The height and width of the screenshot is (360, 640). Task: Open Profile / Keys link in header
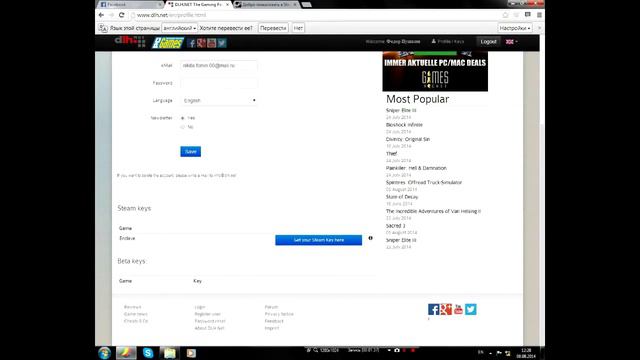coord(448,42)
